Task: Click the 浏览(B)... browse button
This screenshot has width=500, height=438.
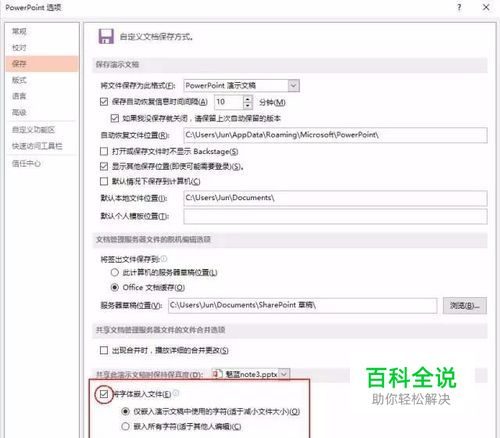Action: pos(465,305)
